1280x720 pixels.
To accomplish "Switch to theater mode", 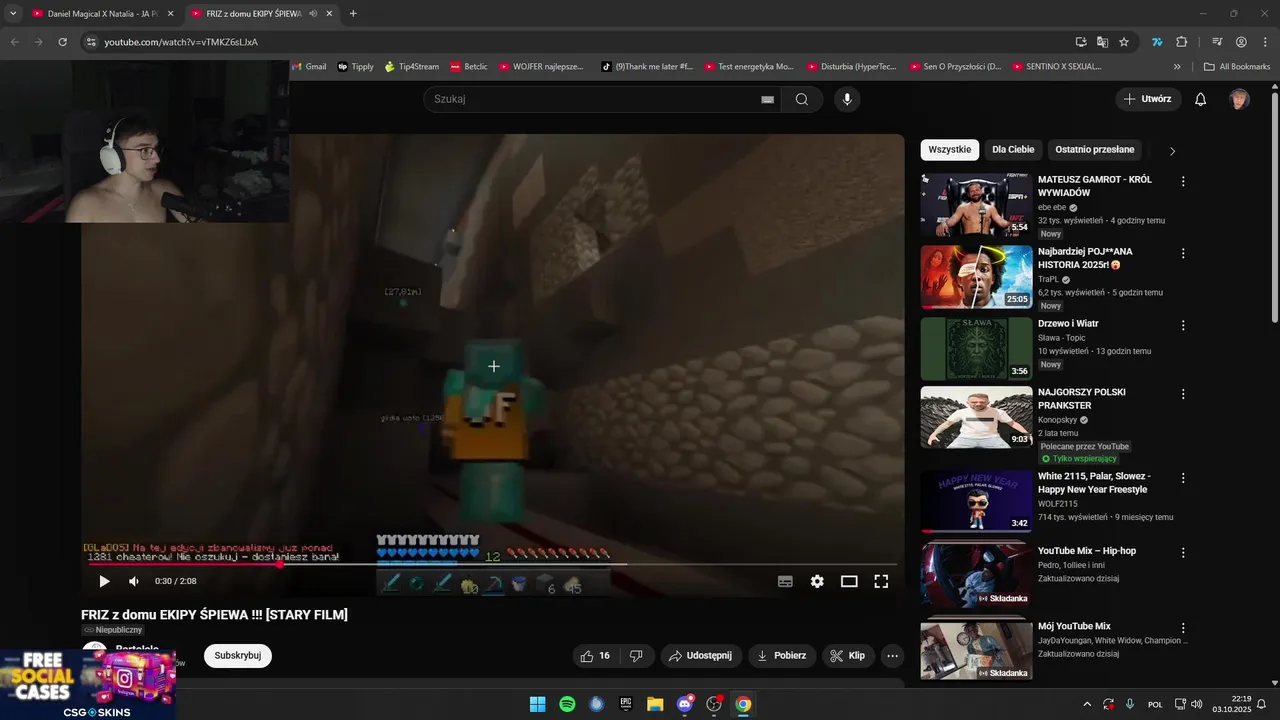I will (x=849, y=581).
